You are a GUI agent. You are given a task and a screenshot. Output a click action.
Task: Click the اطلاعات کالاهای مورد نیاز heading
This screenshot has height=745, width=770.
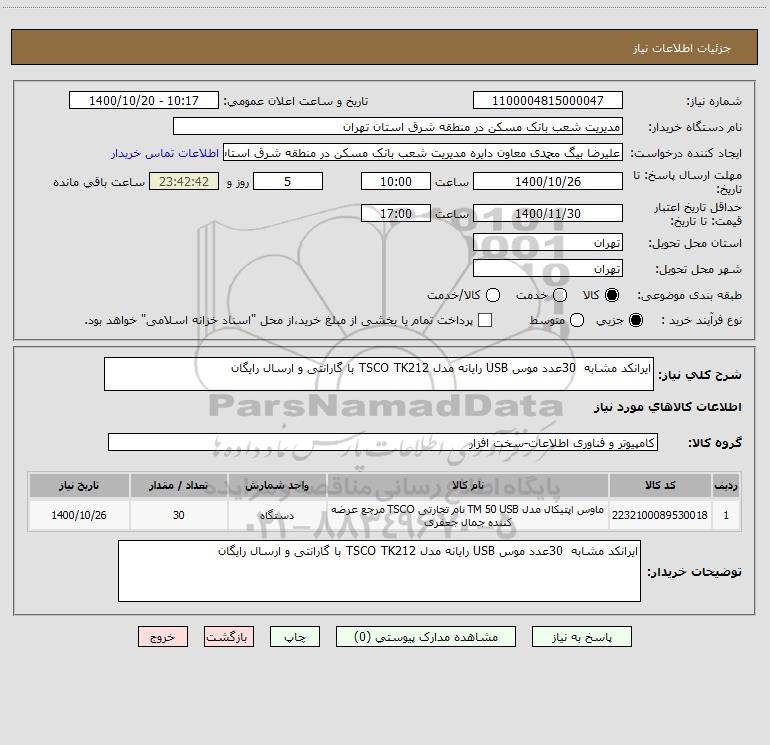pos(667,407)
